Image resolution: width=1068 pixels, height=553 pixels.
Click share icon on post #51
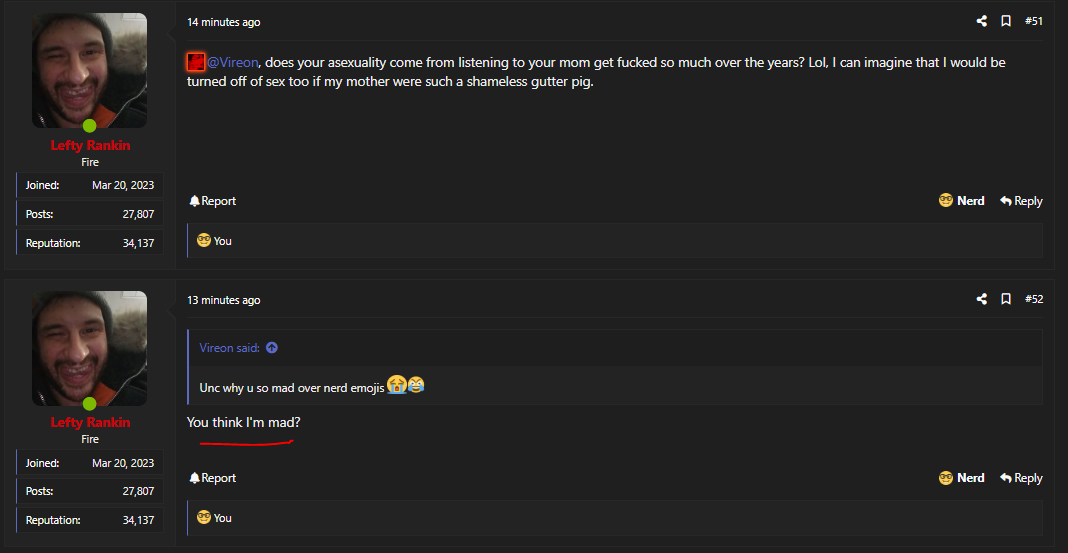pos(981,21)
